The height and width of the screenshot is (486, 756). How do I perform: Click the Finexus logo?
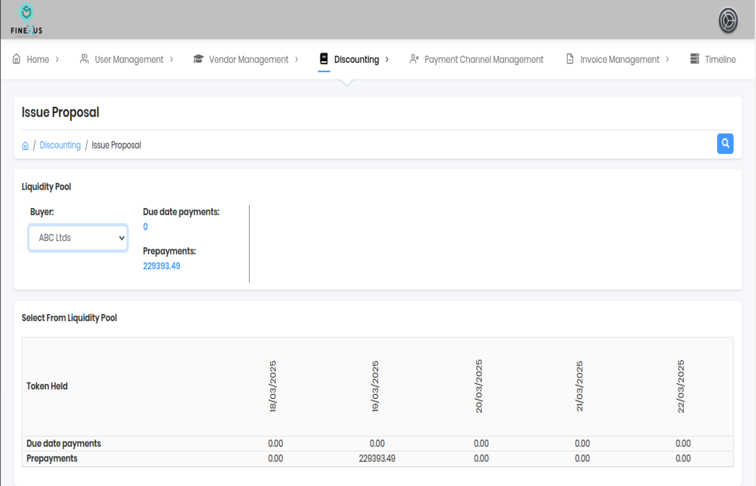[x=27, y=19]
